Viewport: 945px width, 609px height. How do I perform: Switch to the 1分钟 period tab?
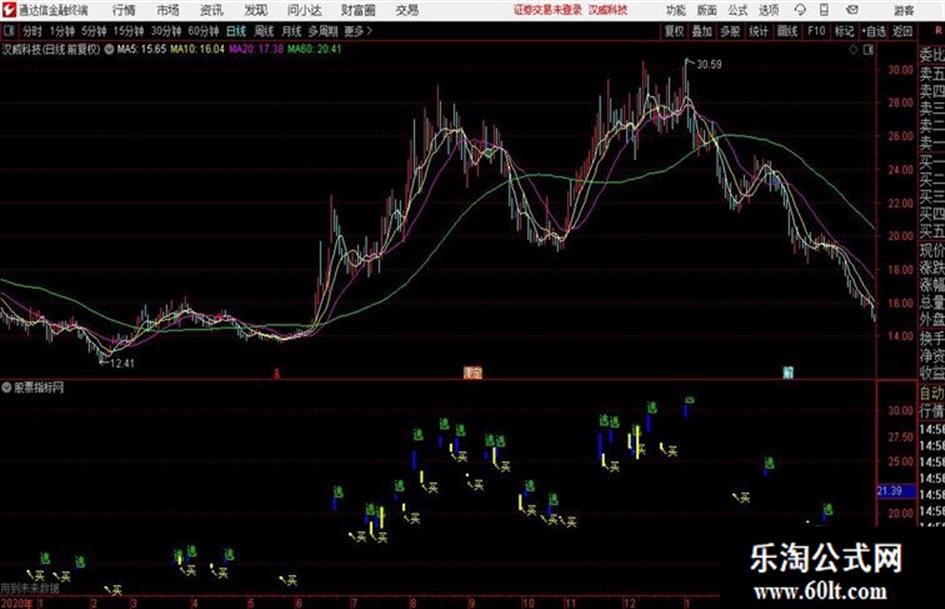62,31
